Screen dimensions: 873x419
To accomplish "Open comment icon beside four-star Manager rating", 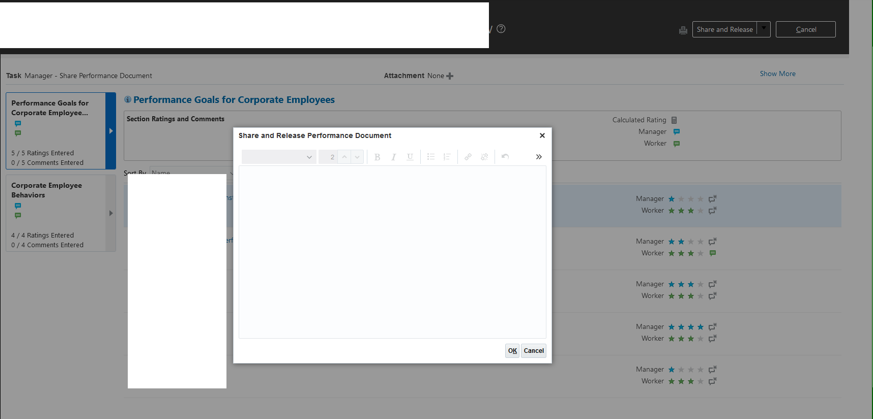I will point(712,327).
